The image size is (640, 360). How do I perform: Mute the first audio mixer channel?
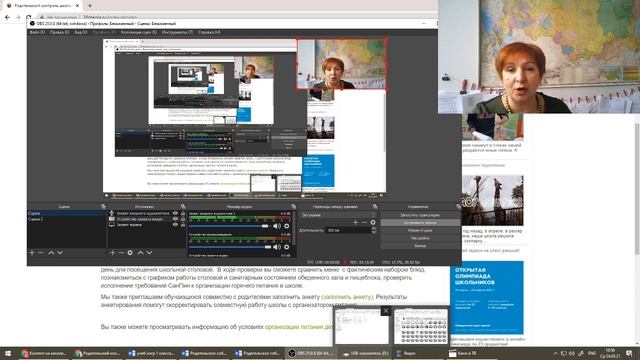pyautogui.click(x=276, y=226)
